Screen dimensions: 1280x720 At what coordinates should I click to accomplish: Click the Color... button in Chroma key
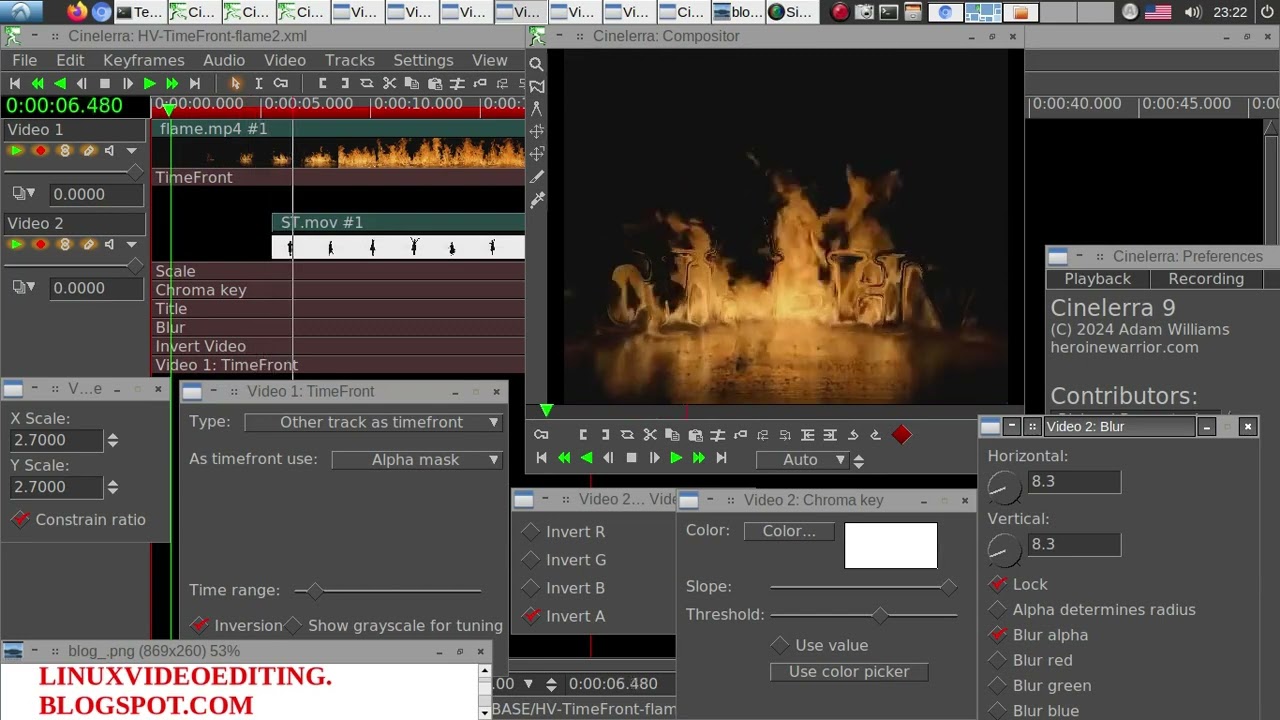(x=789, y=531)
